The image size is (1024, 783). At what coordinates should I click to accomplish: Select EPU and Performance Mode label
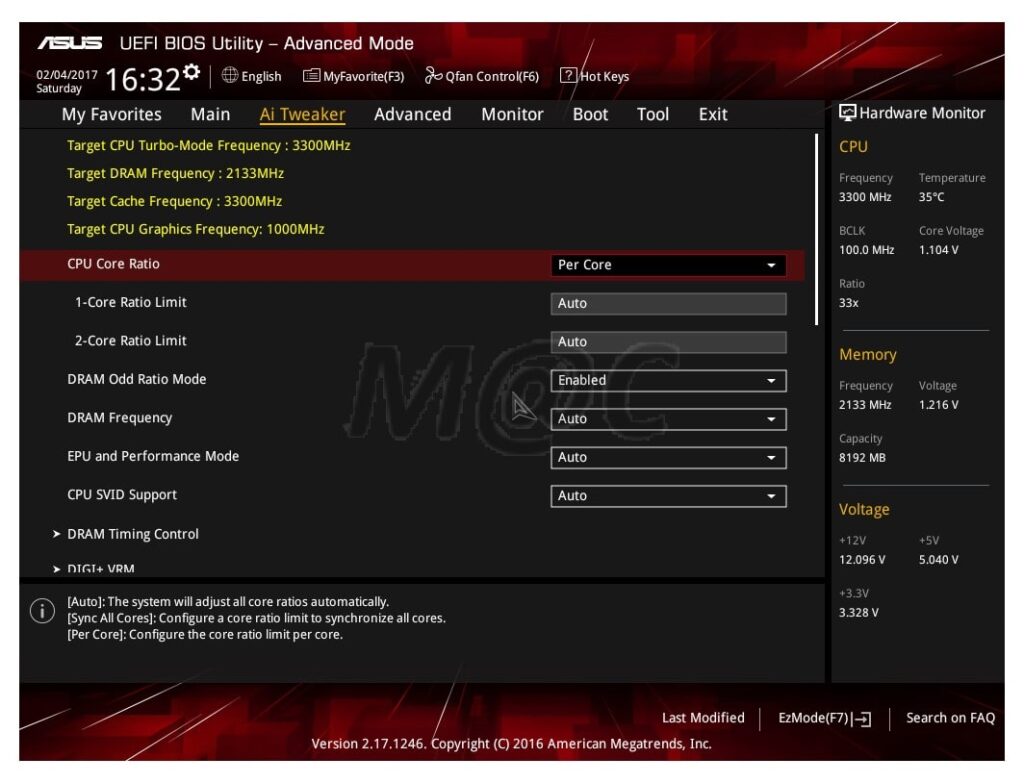[x=153, y=456]
